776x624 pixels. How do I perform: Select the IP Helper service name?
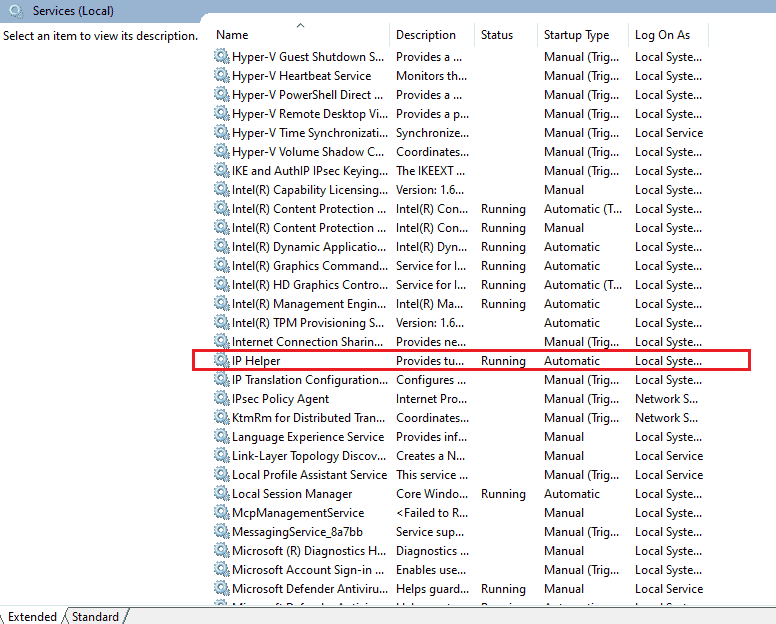[256, 361]
